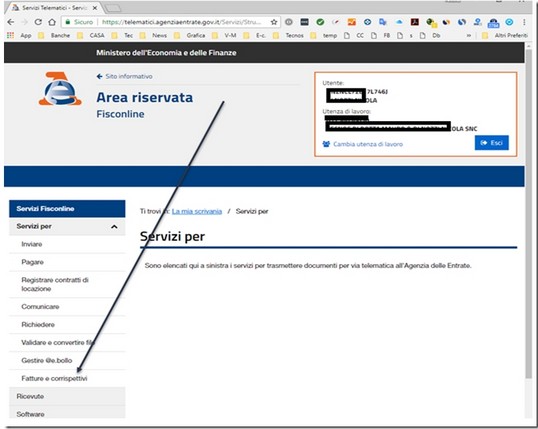Select Inviare in the sidebar menu
The width and height of the screenshot is (538, 429).
point(32,244)
